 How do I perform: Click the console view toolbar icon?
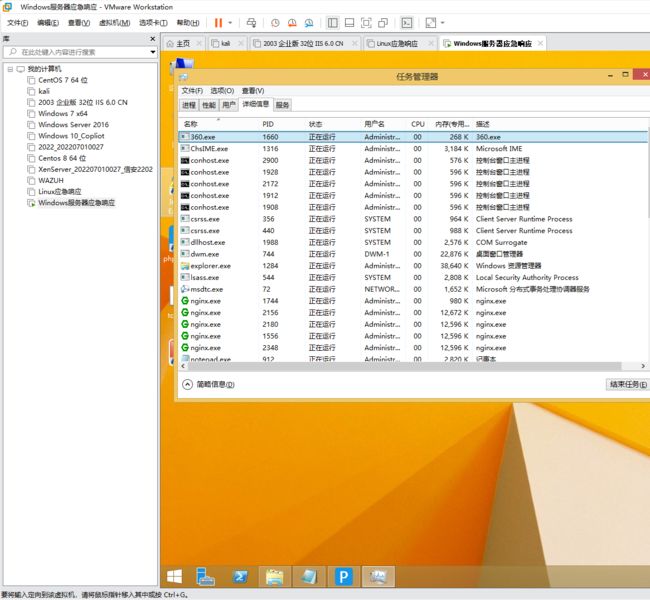pos(407,23)
